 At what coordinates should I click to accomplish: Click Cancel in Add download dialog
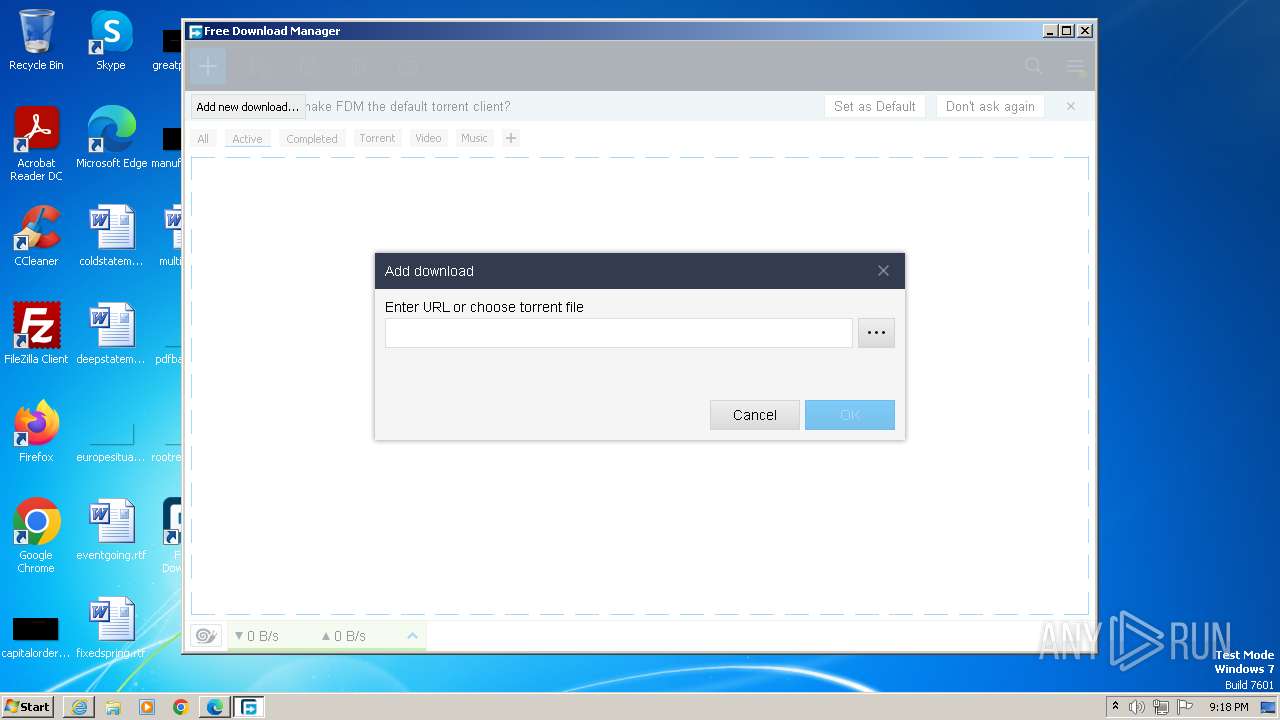[x=755, y=415]
